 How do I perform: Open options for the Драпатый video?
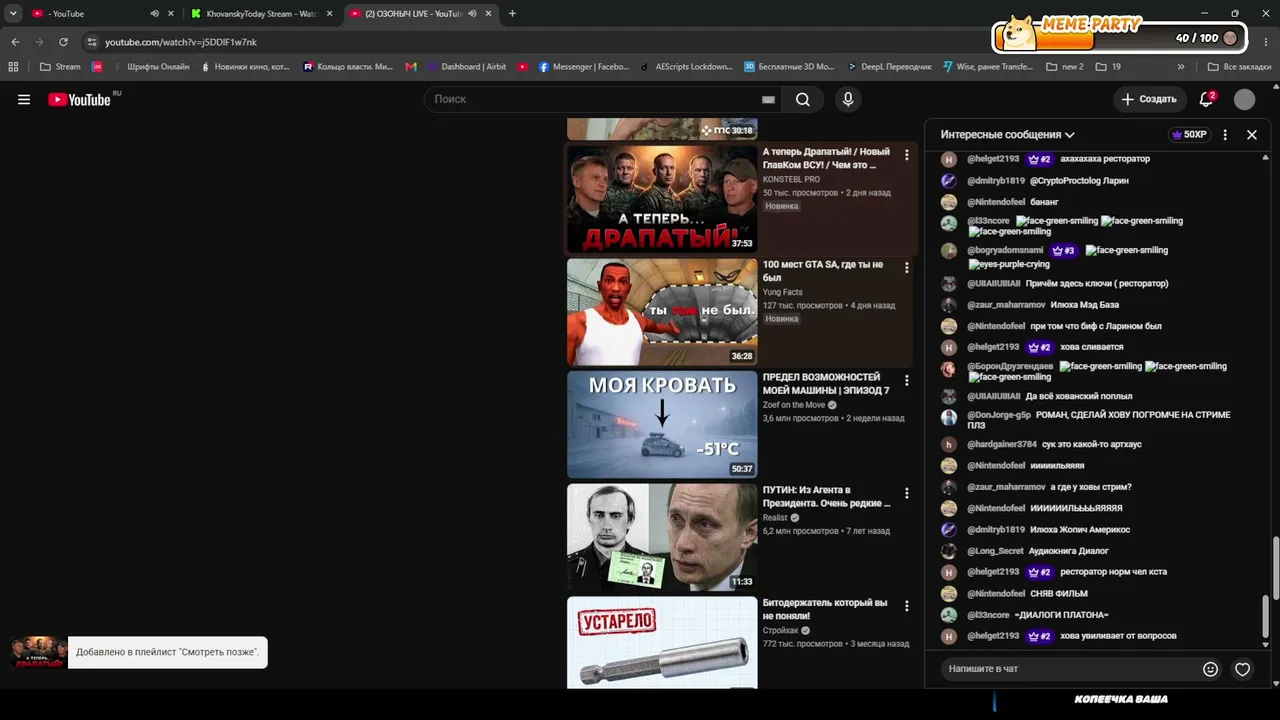(x=907, y=155)
